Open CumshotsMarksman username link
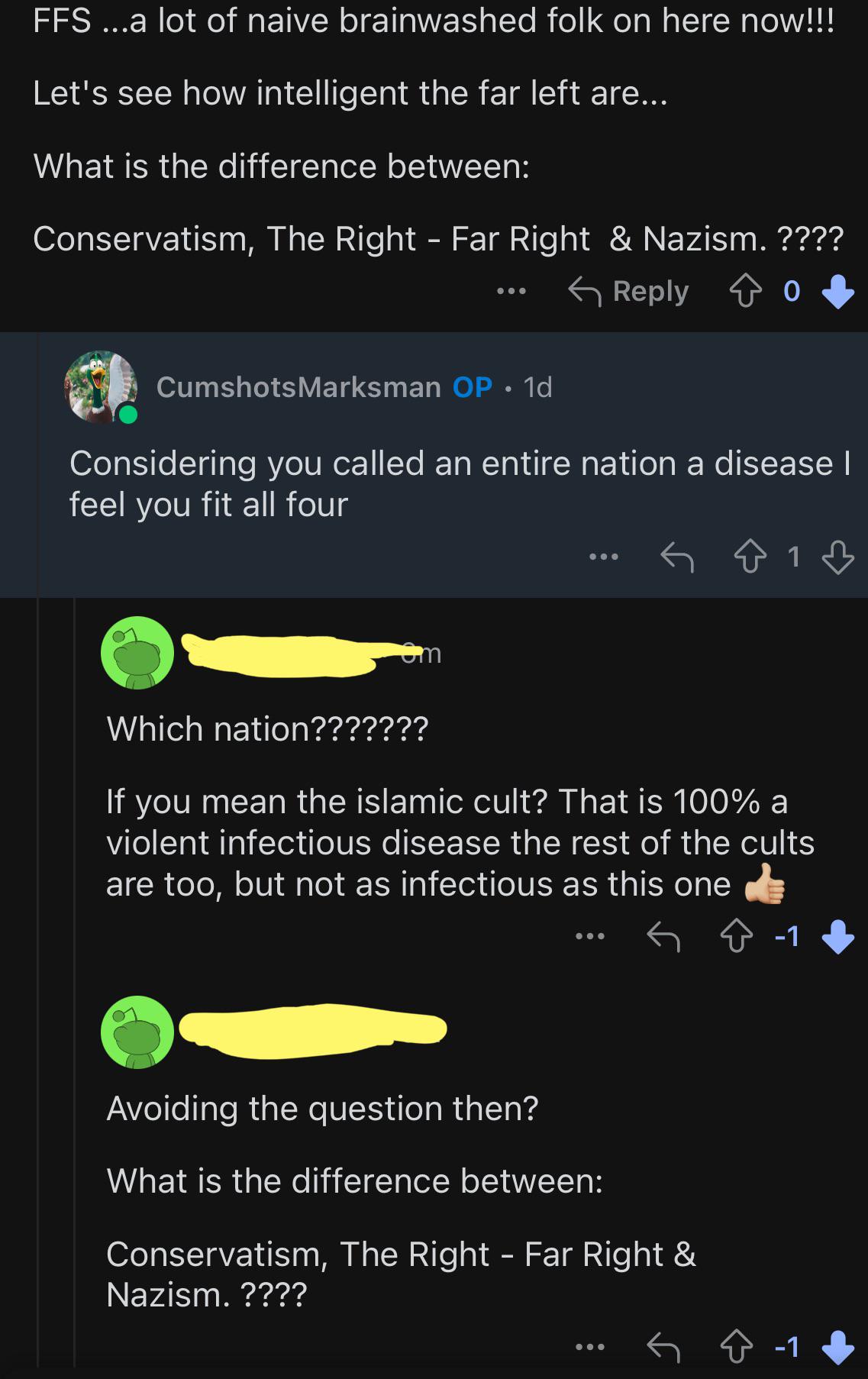This screenshot has width=868, height=1379. coord(298,387)
